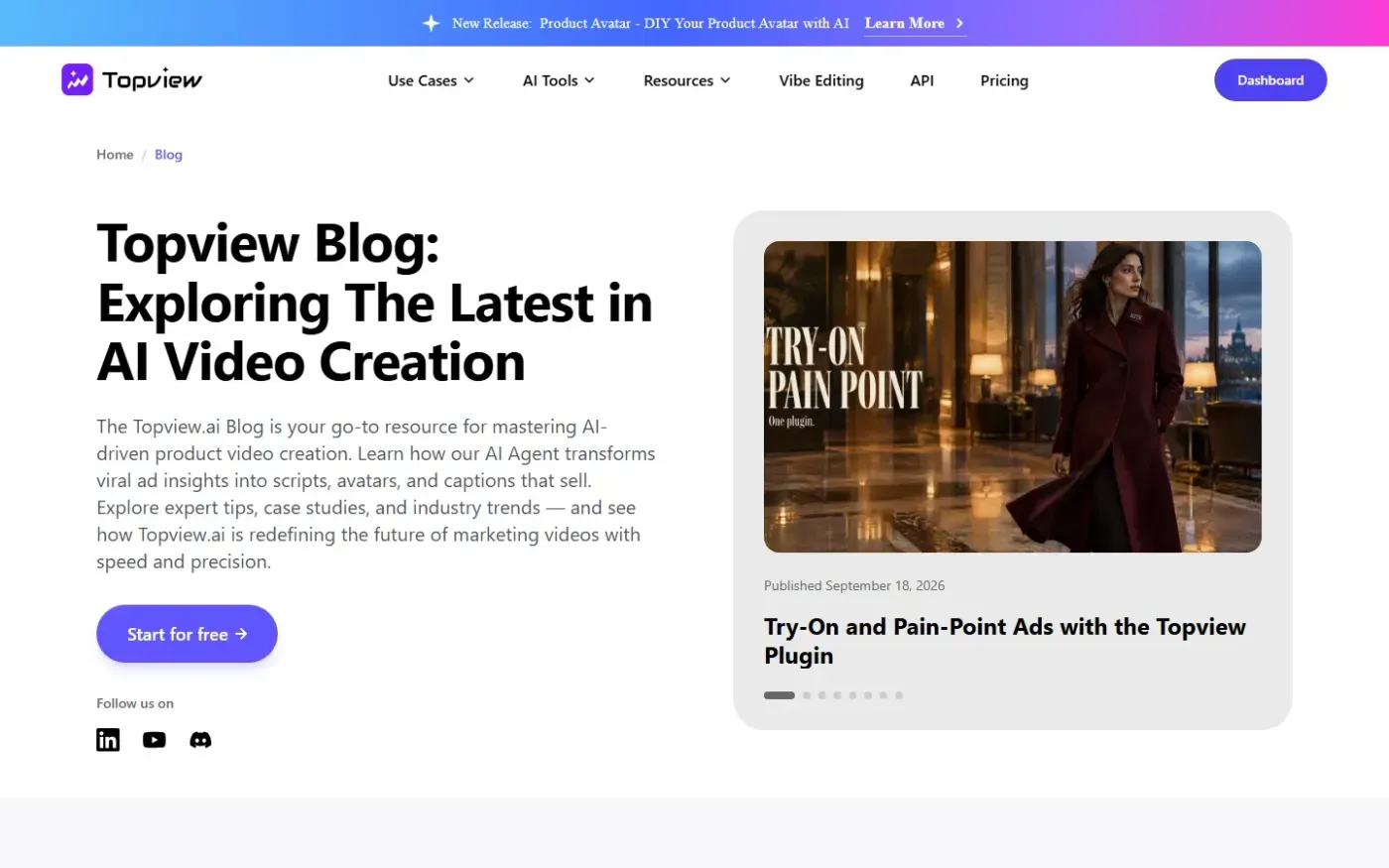
Task: Expand the Resources dropdown
Action: pyautogui.click(x=687, y=80)
